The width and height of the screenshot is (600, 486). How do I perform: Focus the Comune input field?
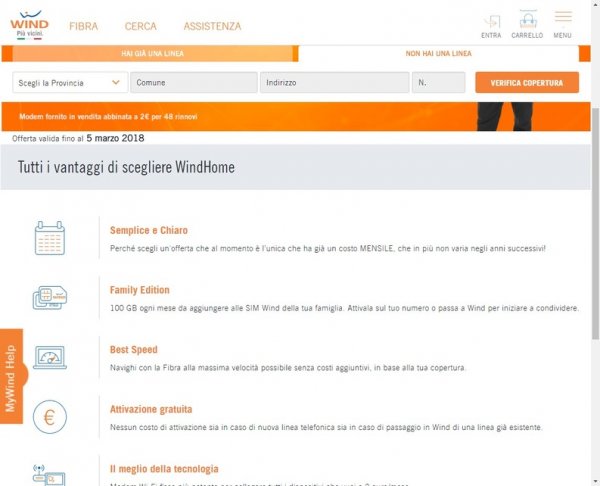tap(194, 83)
